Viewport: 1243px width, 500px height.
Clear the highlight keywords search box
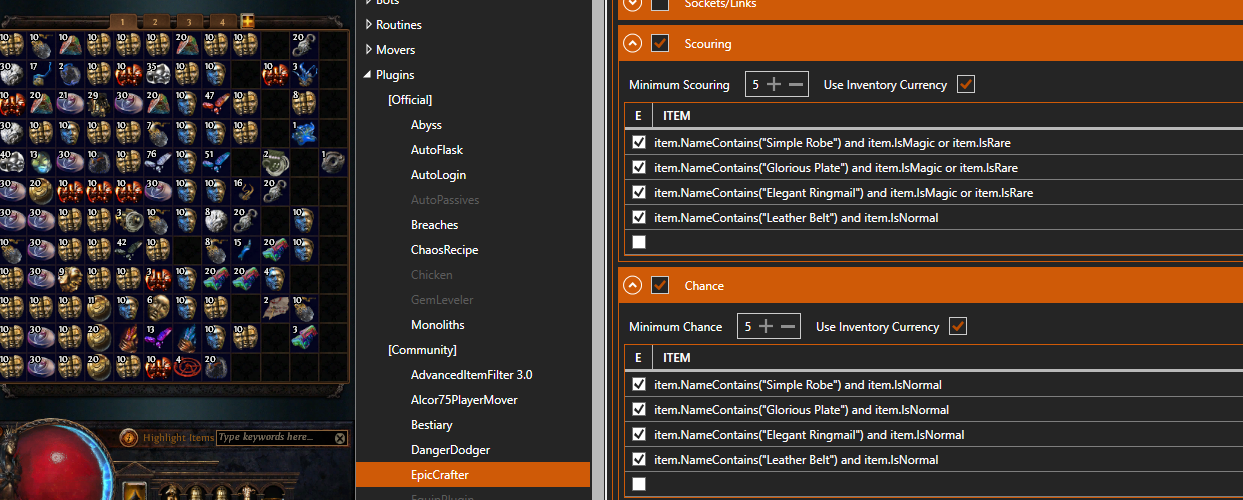pos(340,438)
